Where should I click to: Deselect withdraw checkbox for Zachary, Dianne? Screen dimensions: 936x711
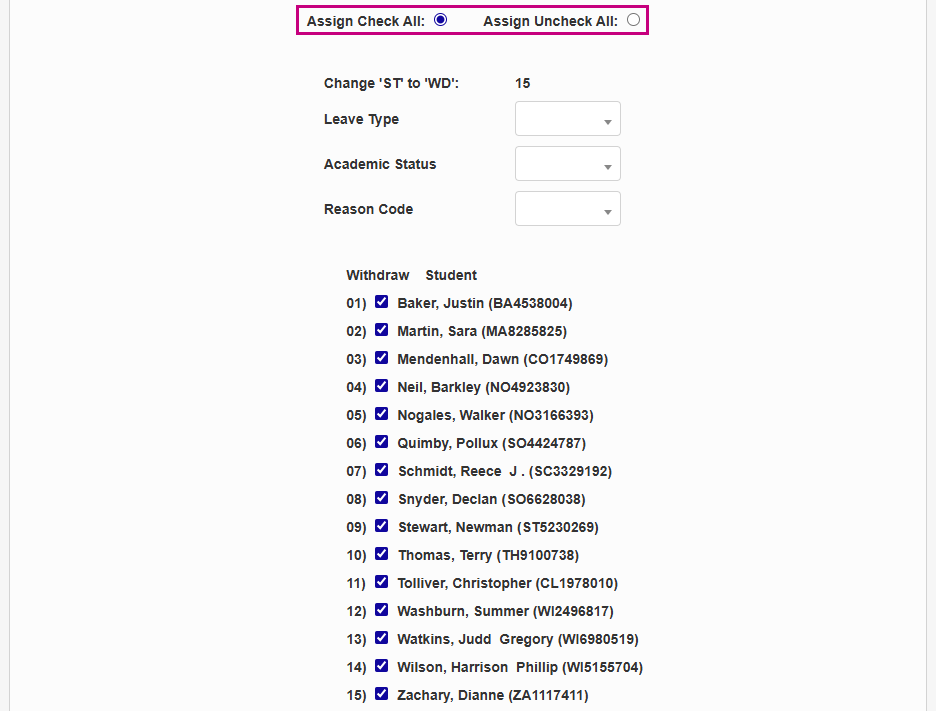click(381, 694)
